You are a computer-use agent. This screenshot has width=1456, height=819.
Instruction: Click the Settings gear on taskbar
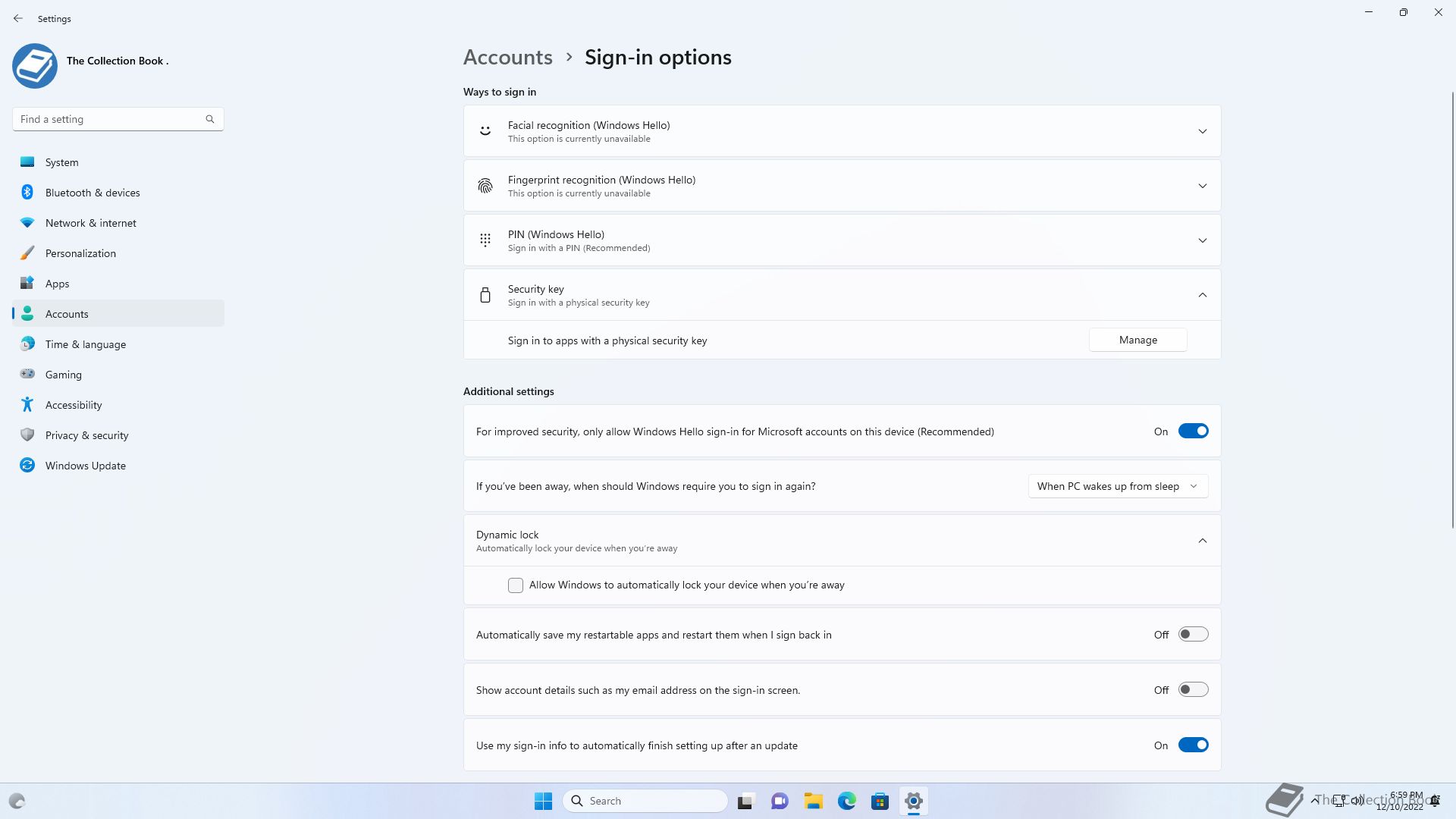click(x=913, y=801)
